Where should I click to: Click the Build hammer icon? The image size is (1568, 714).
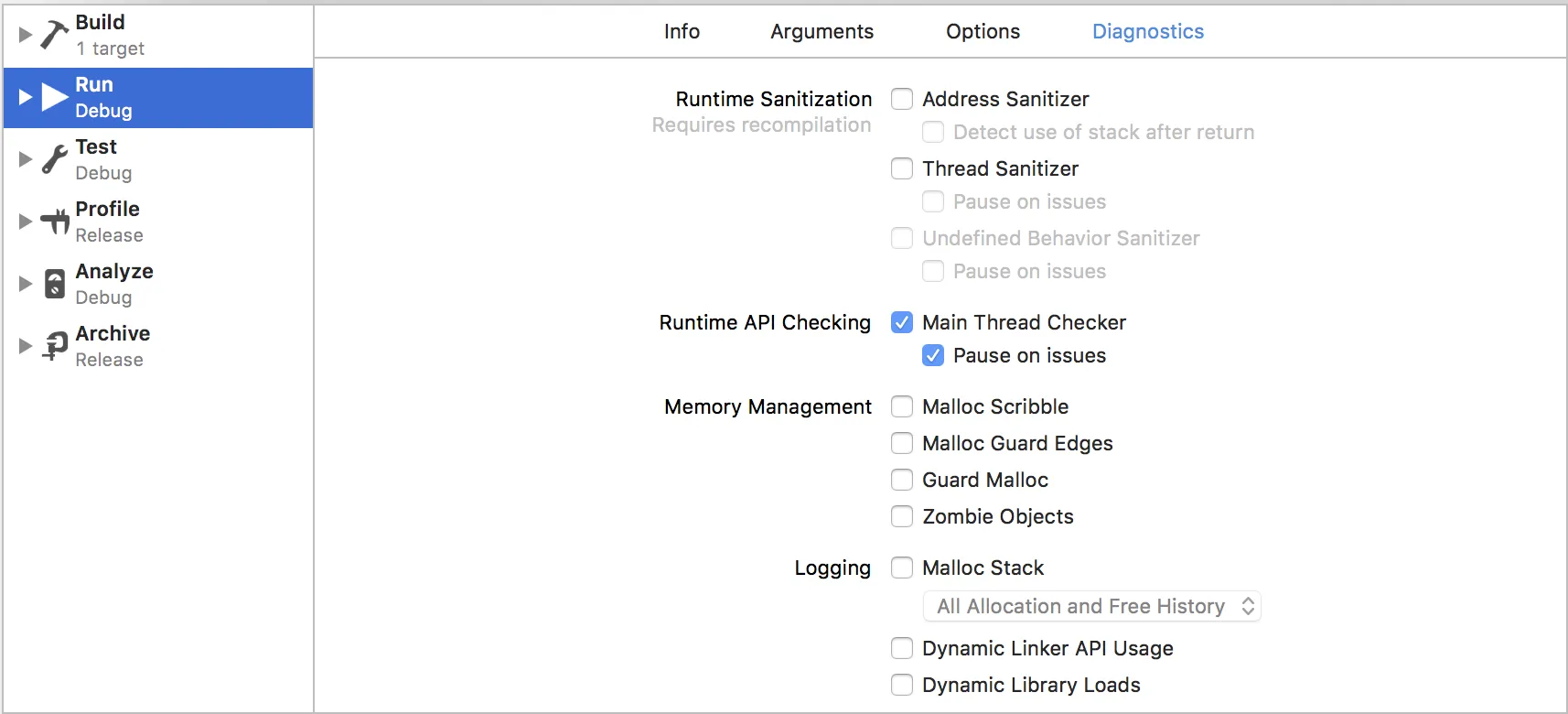point(55,35)
